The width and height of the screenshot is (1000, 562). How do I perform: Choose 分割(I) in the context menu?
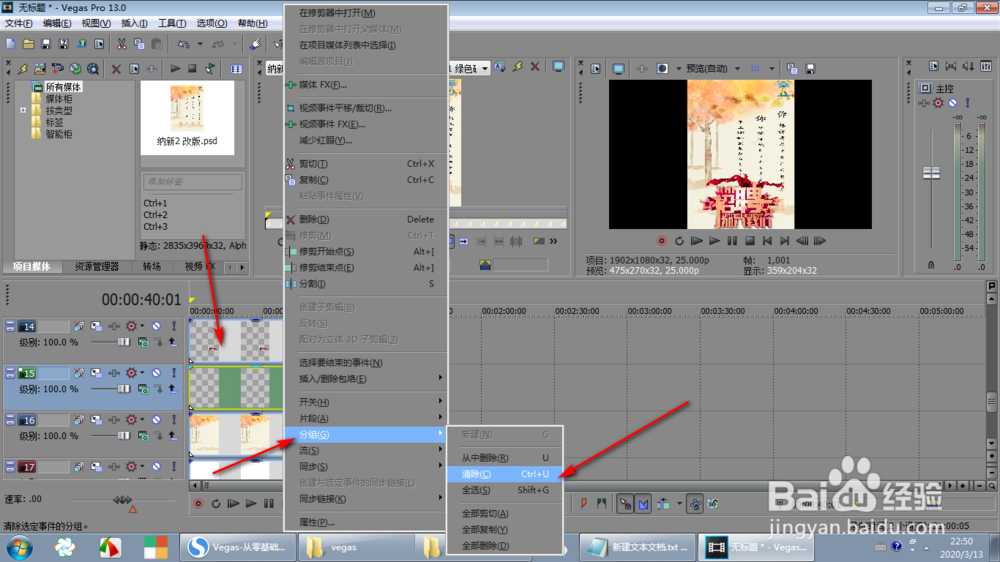tap(365, 284)
